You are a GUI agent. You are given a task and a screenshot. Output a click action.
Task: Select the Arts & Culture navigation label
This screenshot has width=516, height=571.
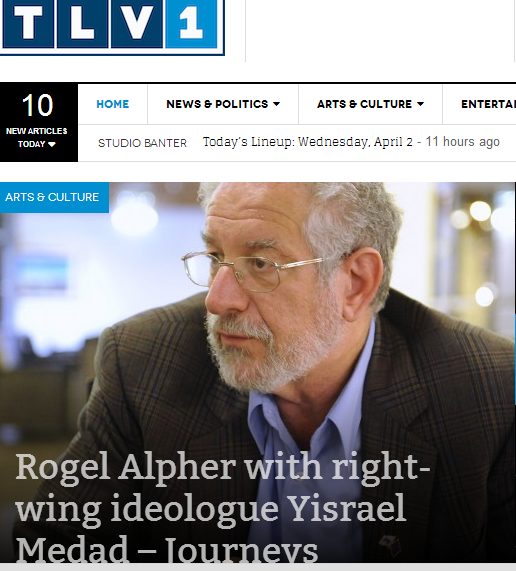[364, 104]
